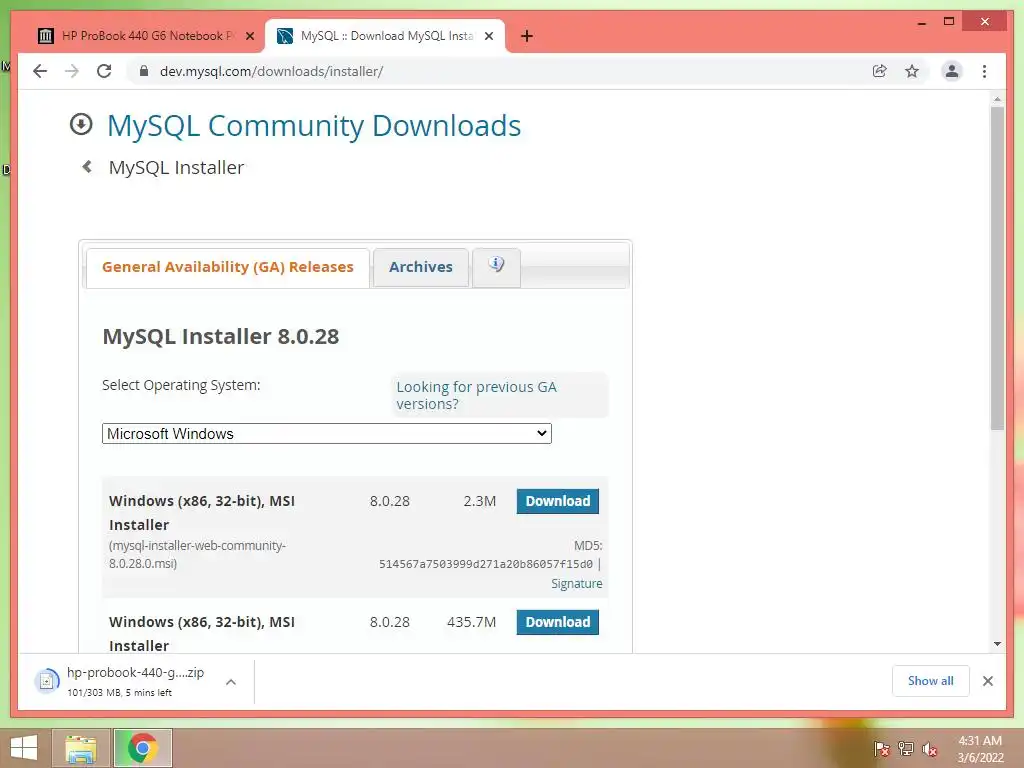Switch to MySQL Download MySQL Installer tab
The image size is (1024, 768).
[x=385, y=36]
